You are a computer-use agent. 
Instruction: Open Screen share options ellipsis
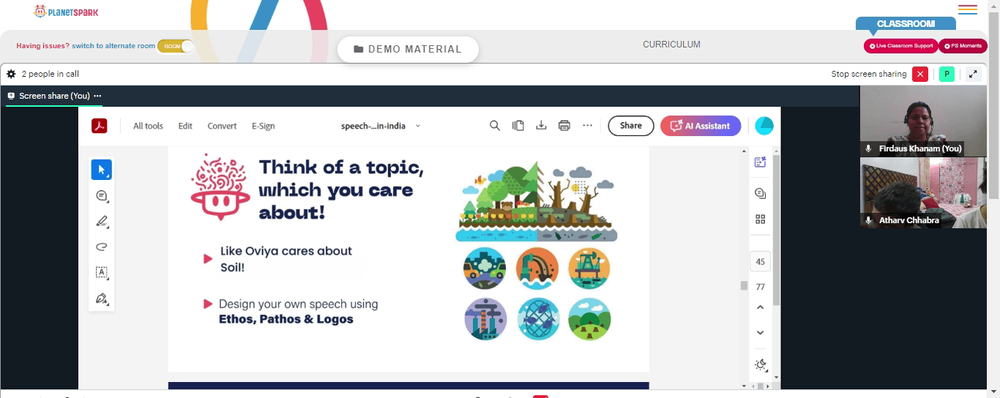(x=98, y=96)
